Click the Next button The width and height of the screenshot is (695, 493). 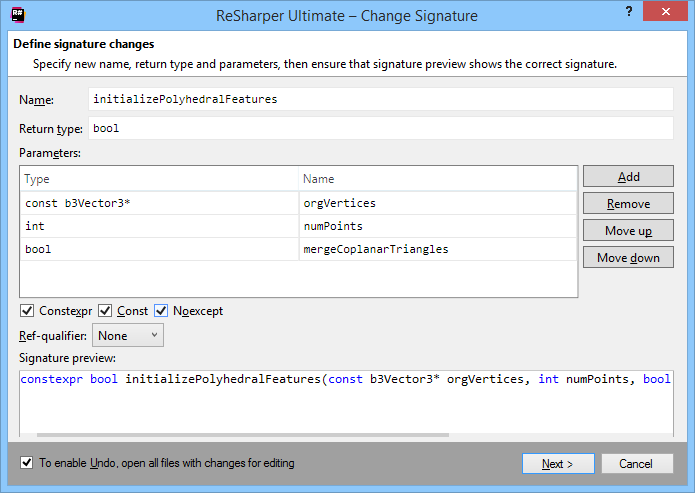[558, 464]
